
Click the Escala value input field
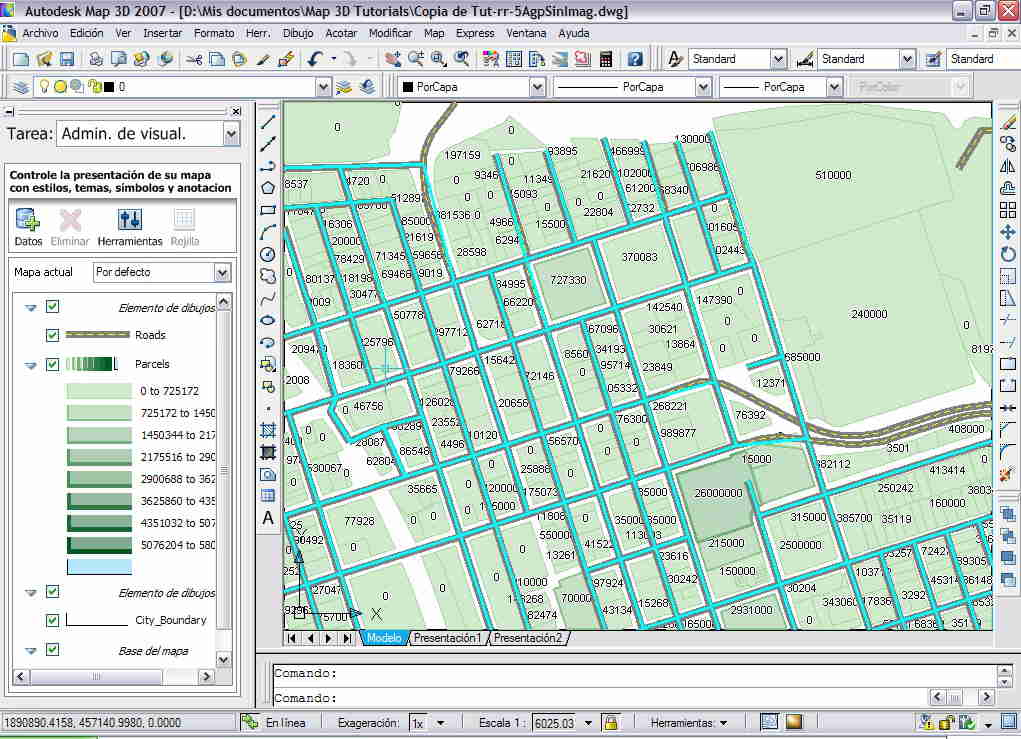click(553, 723)
